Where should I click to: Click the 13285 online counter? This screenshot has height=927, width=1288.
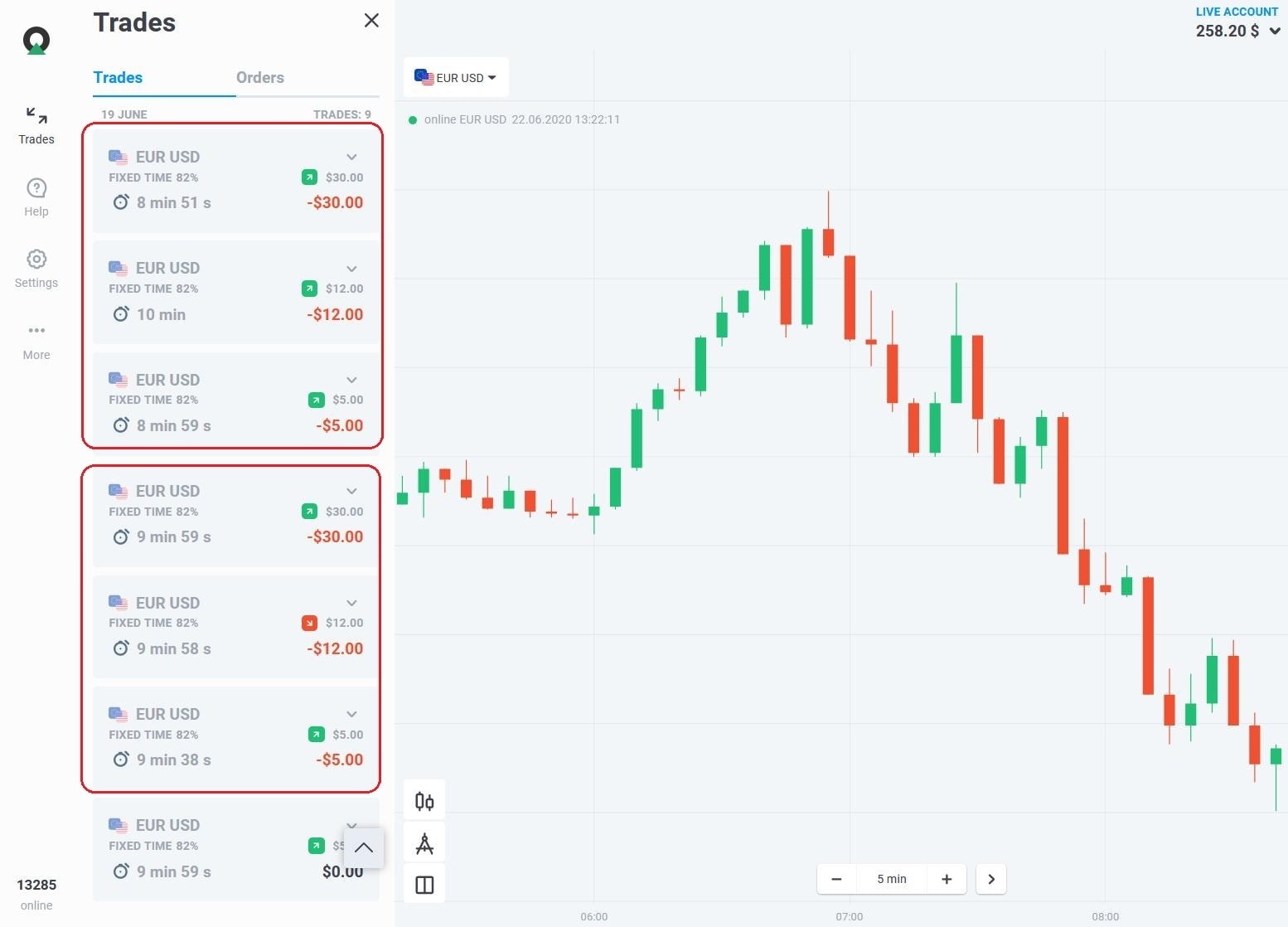click(x=36, y=894)
